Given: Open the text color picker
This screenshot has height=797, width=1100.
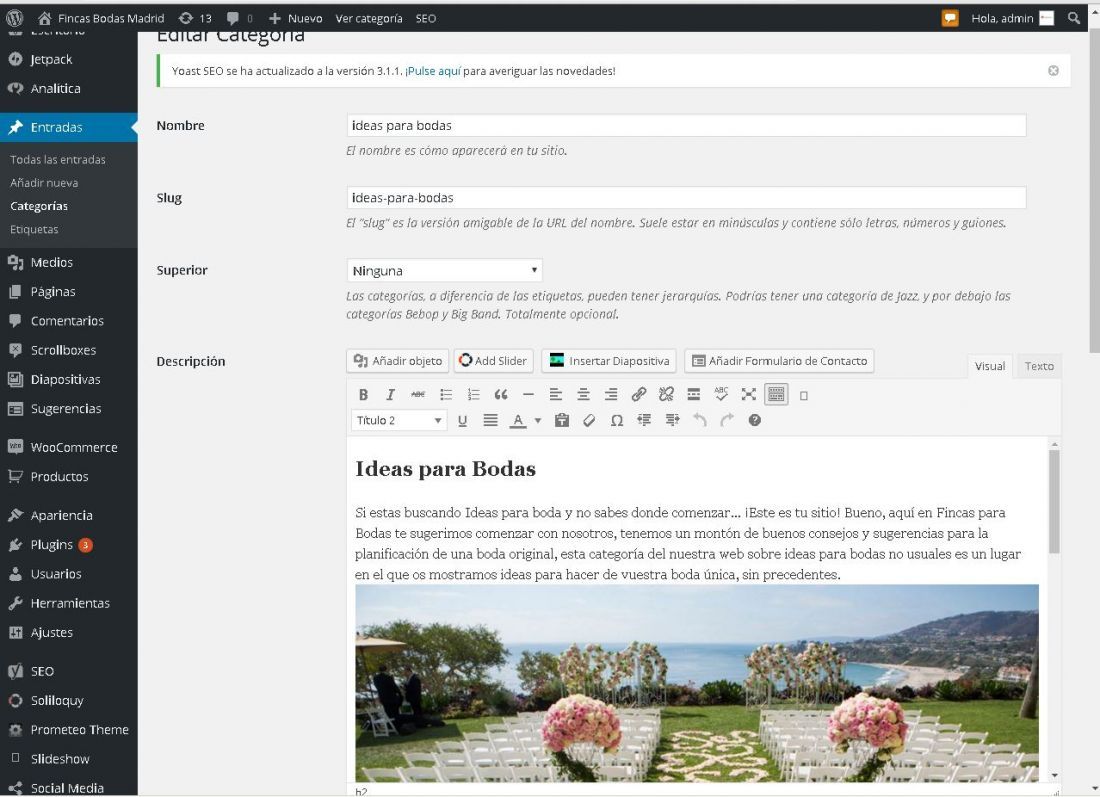Looking at the screenshot, I should coord(518,420).
